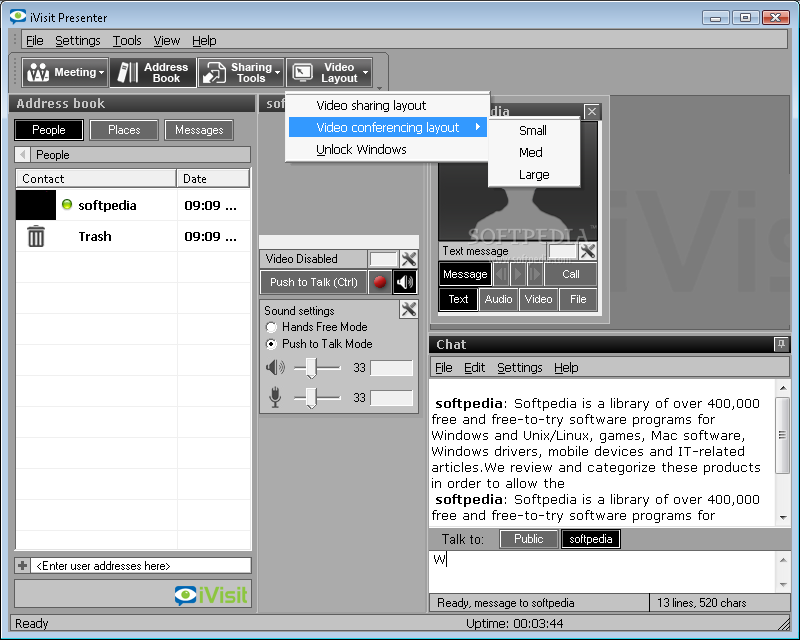Open Text message settings wrench icon
Screen dimensions: 800x640
[588, 251]
